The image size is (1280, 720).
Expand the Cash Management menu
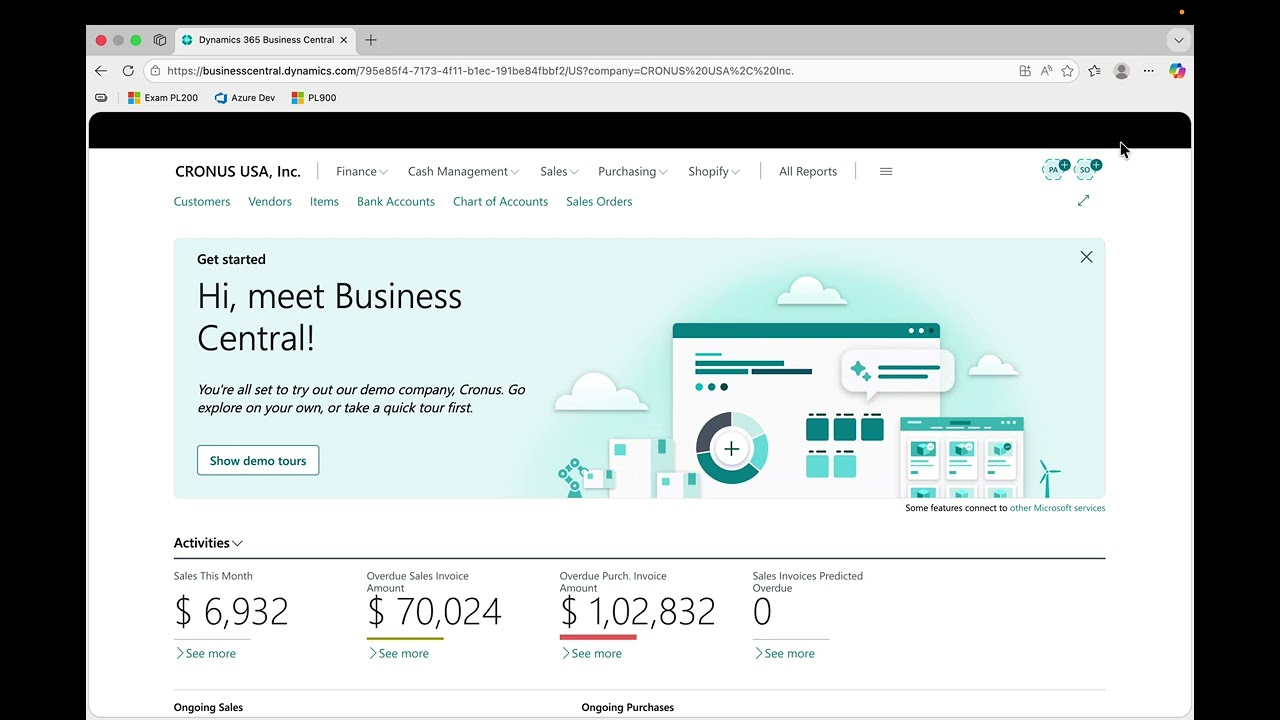coord(464,171)
